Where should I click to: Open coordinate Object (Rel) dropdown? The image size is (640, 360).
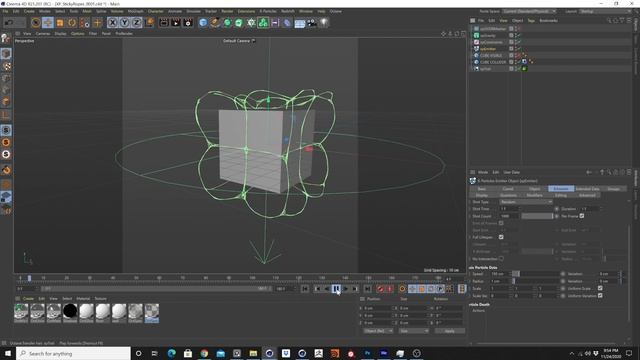pyautogui.click(x=378, y=331)
